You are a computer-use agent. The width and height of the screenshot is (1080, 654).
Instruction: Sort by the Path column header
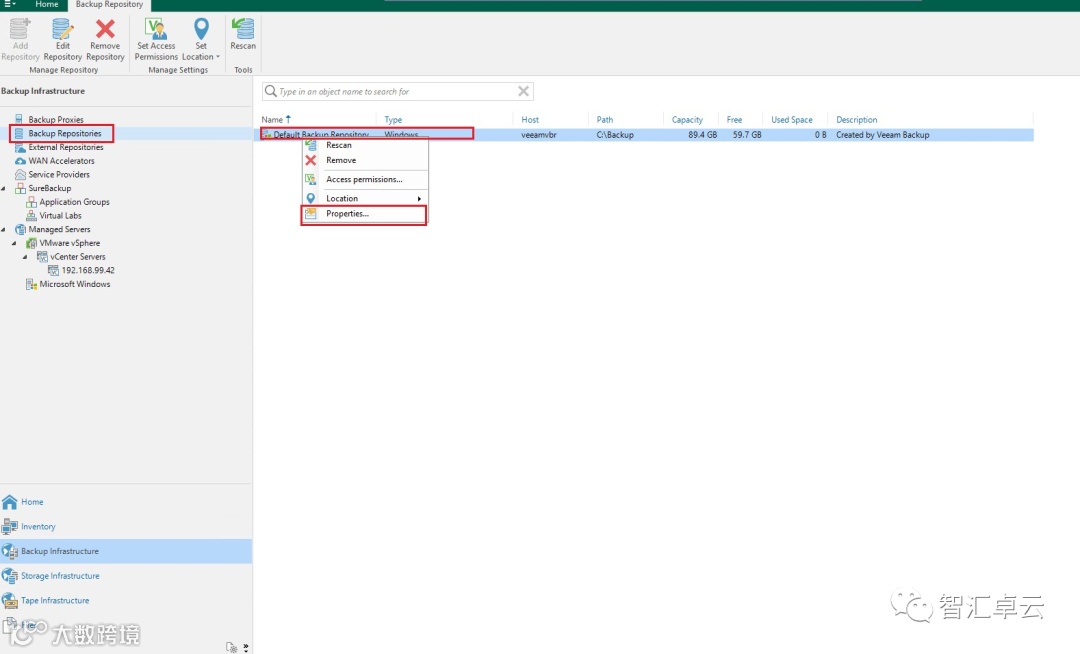pyautogui.click(x=605, y=120)
